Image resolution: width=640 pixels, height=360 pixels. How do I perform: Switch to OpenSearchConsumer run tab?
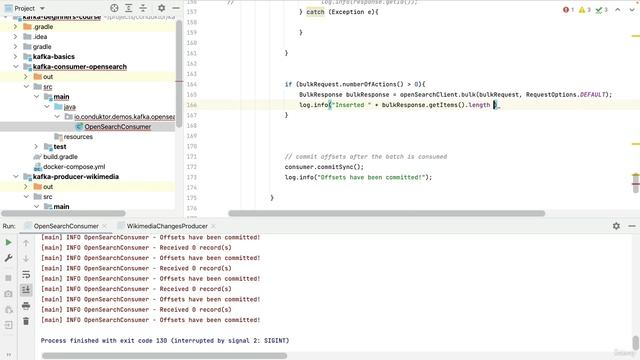pos(66,226)
